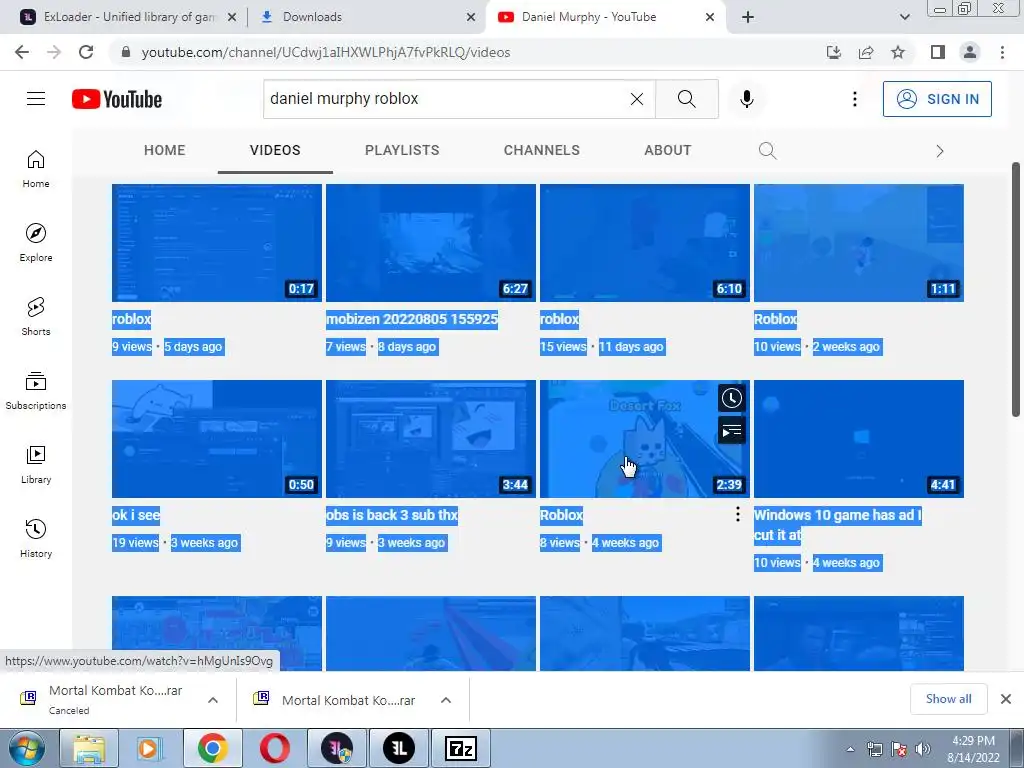Expand options for second Mortal Kombat download
The height and width of the screenshot is (768, 1024).
(446, 700)
